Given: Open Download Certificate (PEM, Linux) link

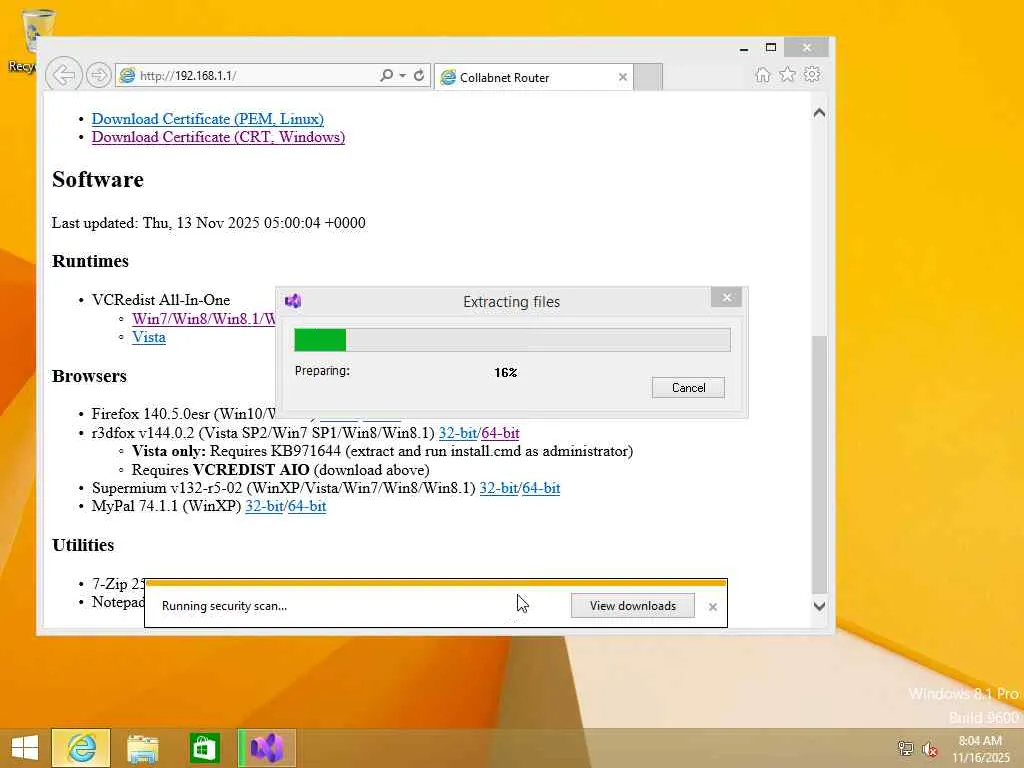Looking at the screenshot, I should tap(208, 119).
